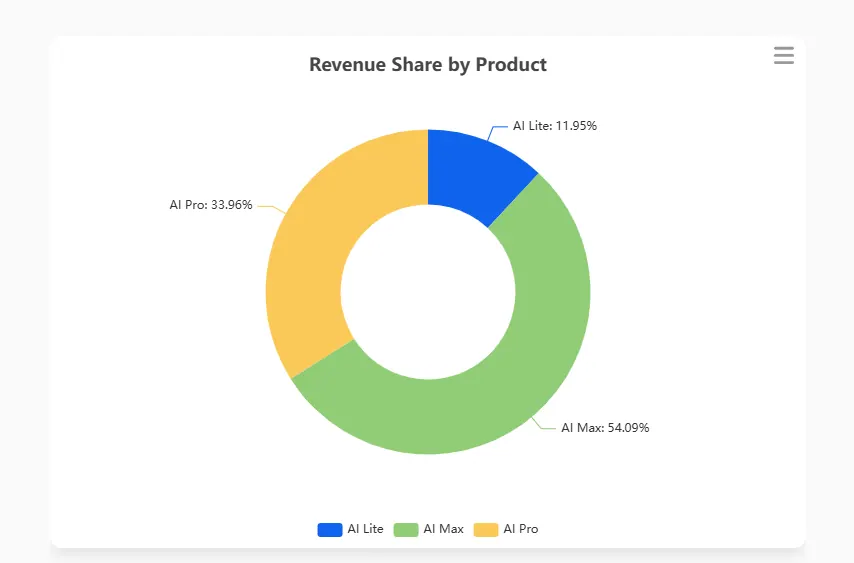Click the 'AI Pro' legend text
This screenshot has height=563, width=854.
520,529
